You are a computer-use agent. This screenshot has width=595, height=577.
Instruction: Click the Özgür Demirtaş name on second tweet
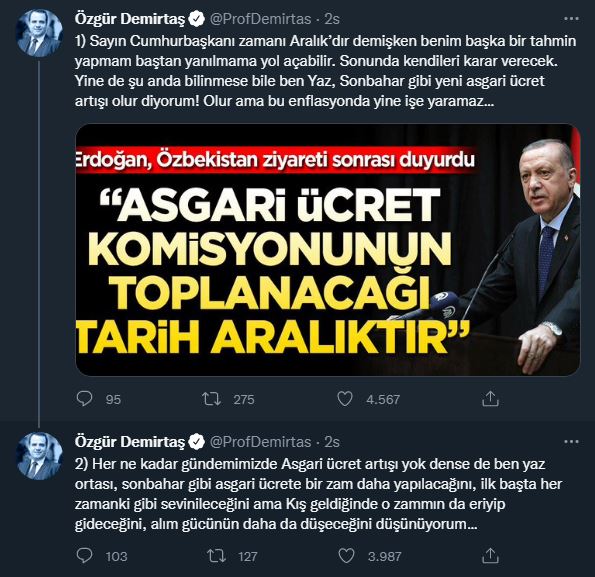130,442
